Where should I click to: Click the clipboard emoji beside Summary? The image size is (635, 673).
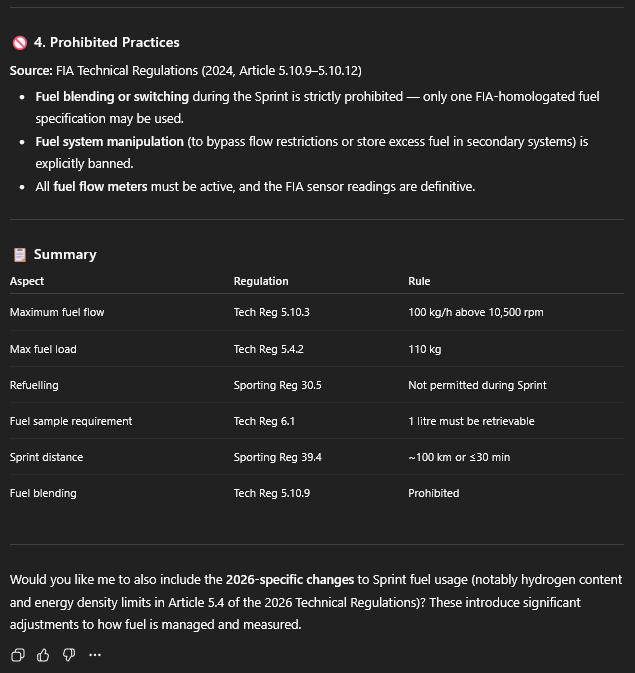(x=19, y=254)
